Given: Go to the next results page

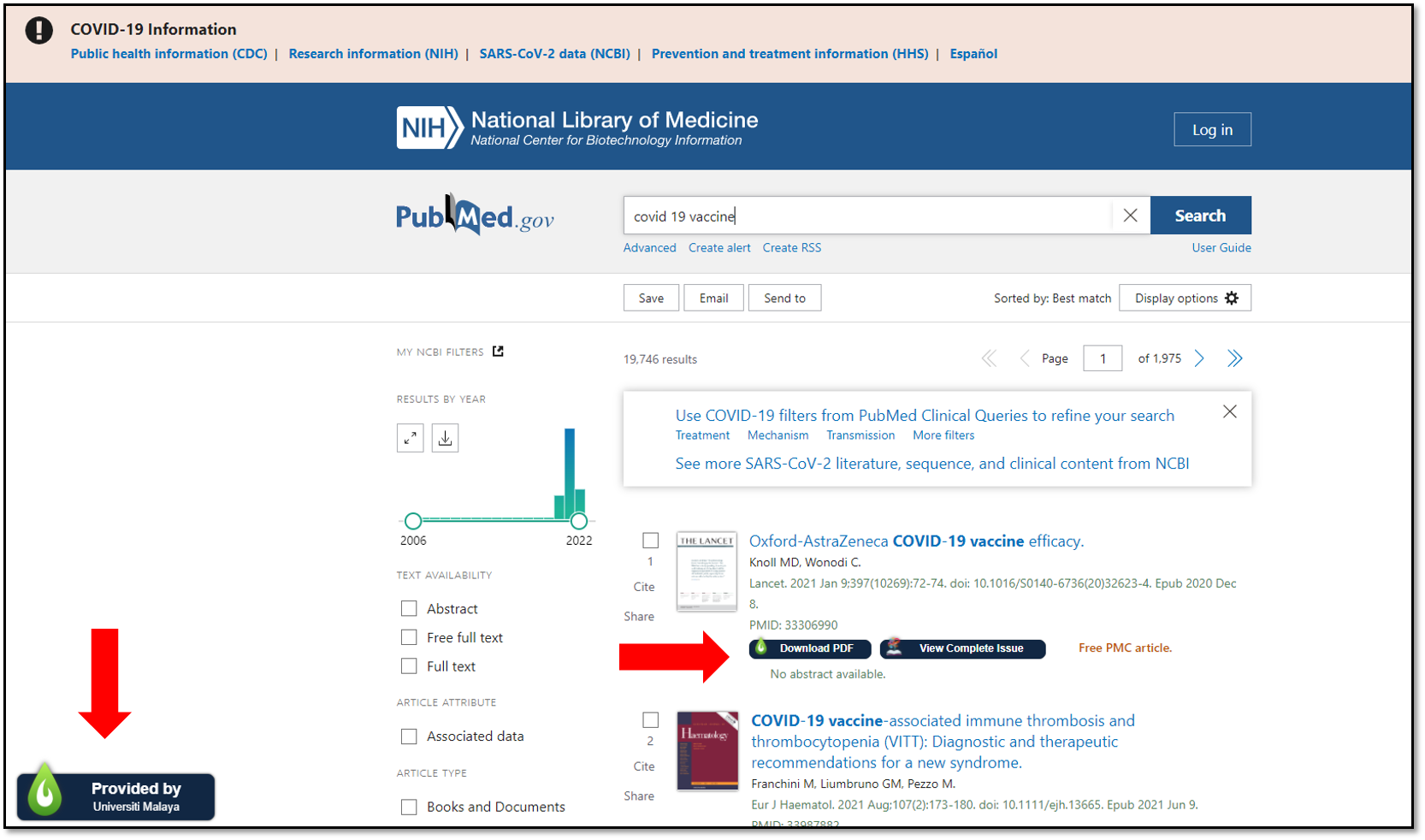Looking at the screenshot, I should (1199, 358).
